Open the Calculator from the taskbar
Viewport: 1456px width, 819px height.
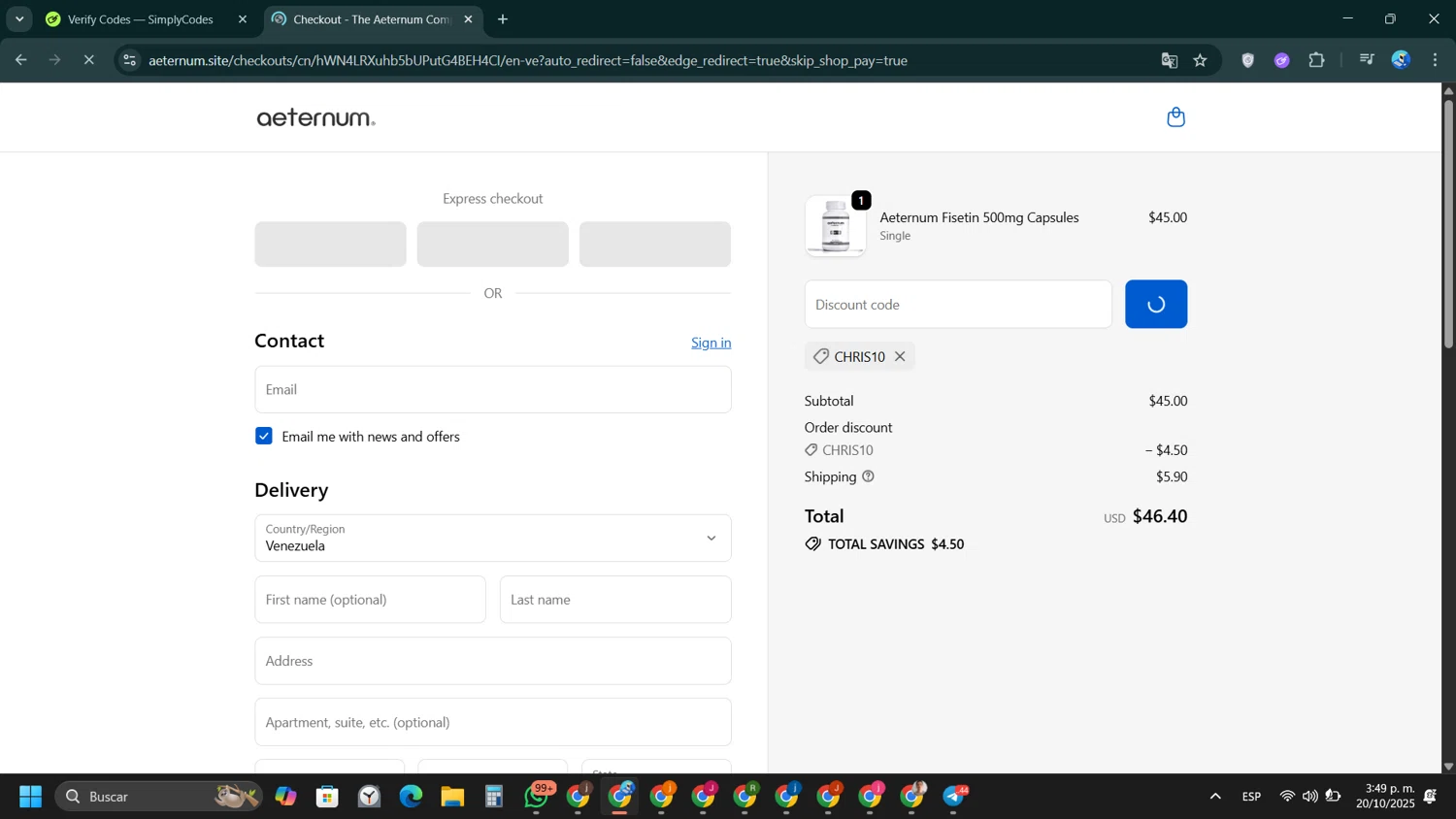point(494,797)
